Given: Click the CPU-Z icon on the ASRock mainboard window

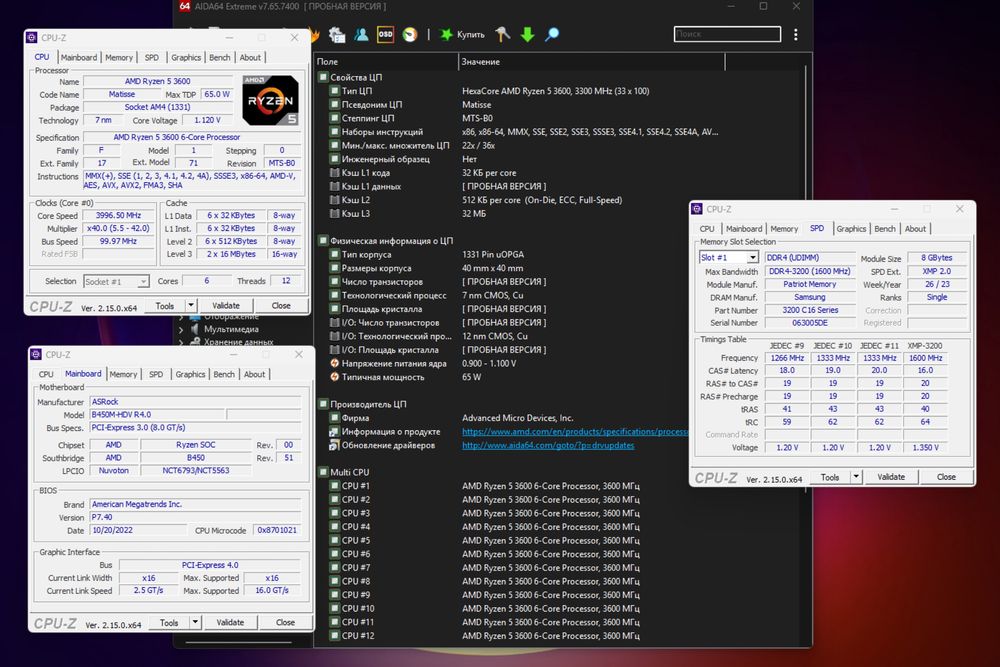Looking at the screenshot, I should tap(36, 355).
